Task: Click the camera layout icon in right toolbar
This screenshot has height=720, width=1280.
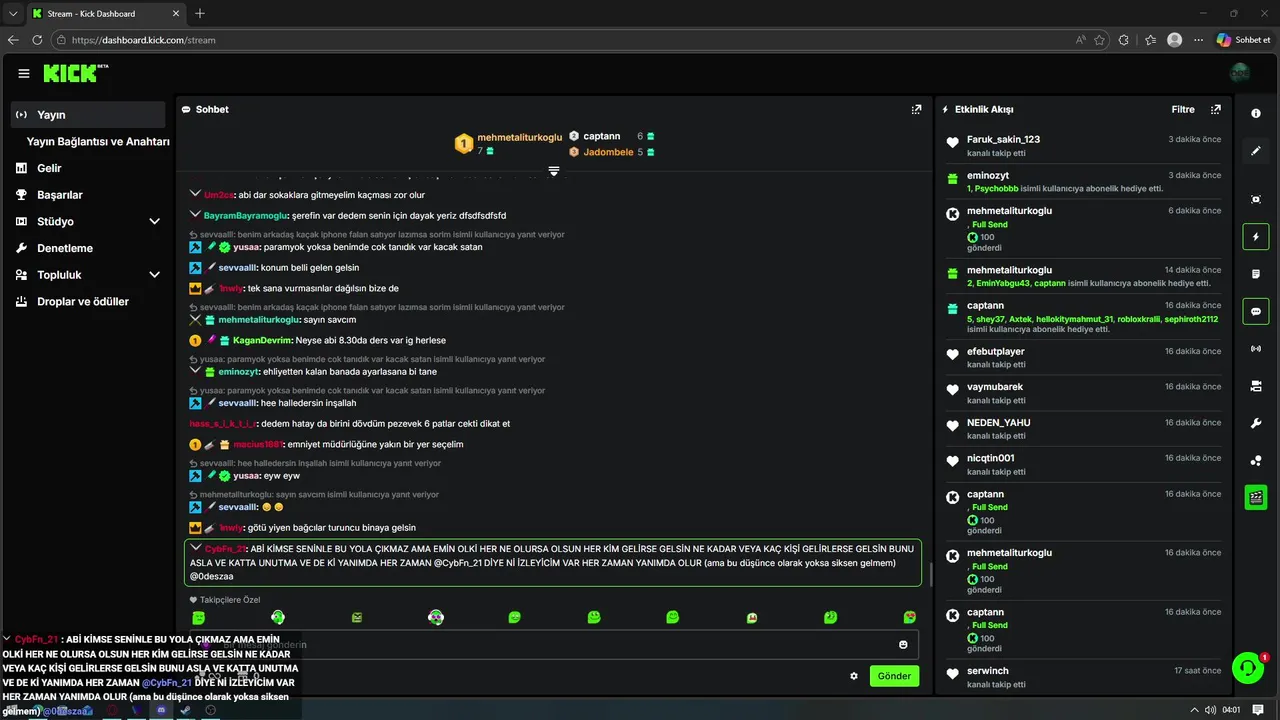Action: pos(1256,386)
